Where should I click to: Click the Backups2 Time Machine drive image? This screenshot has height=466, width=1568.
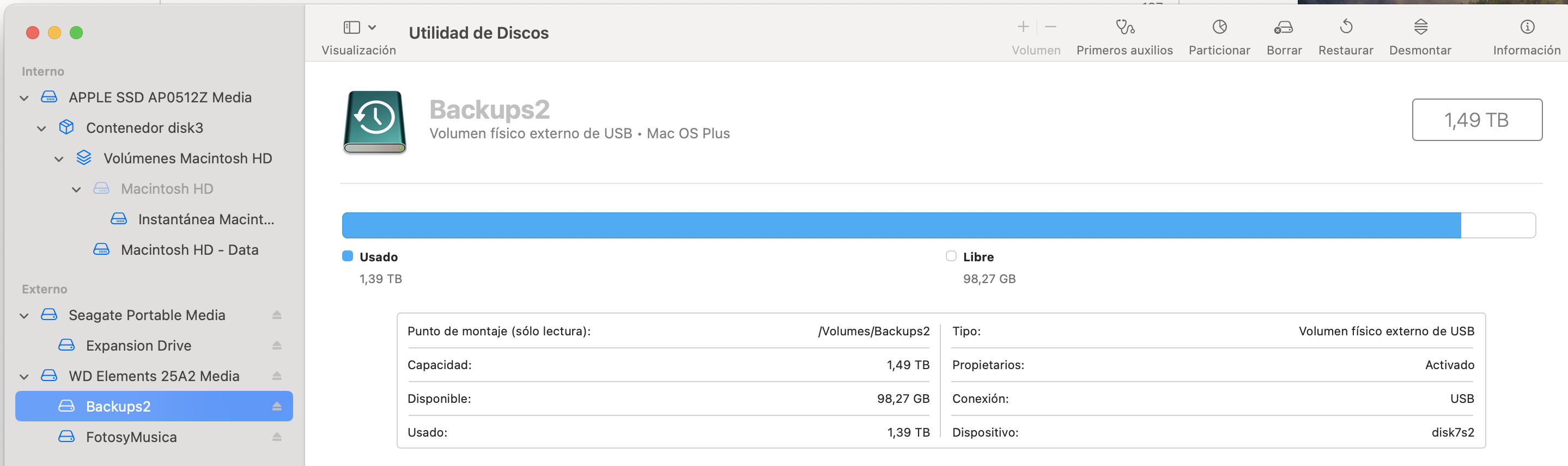374,121
